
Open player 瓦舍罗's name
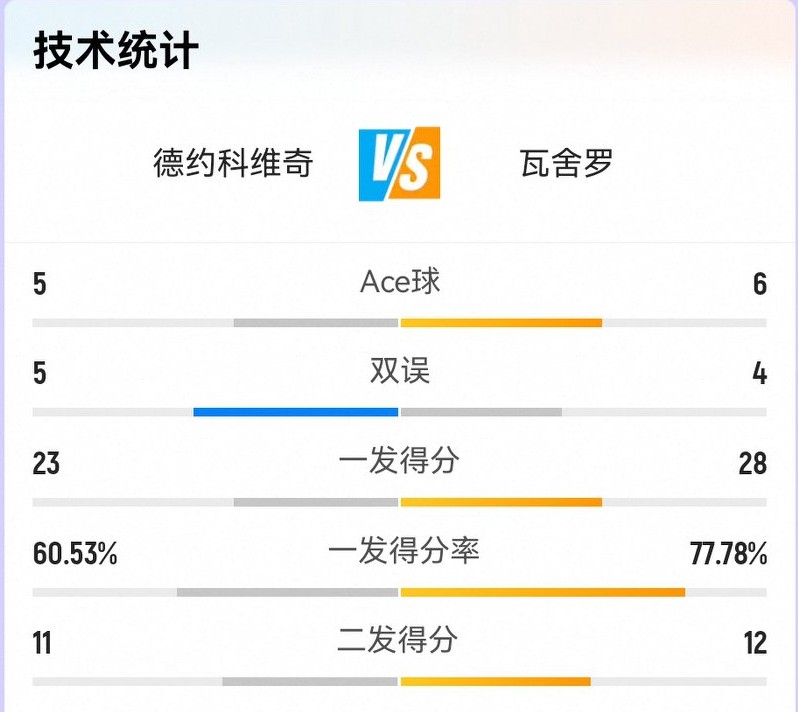click(x=566, y=162)
